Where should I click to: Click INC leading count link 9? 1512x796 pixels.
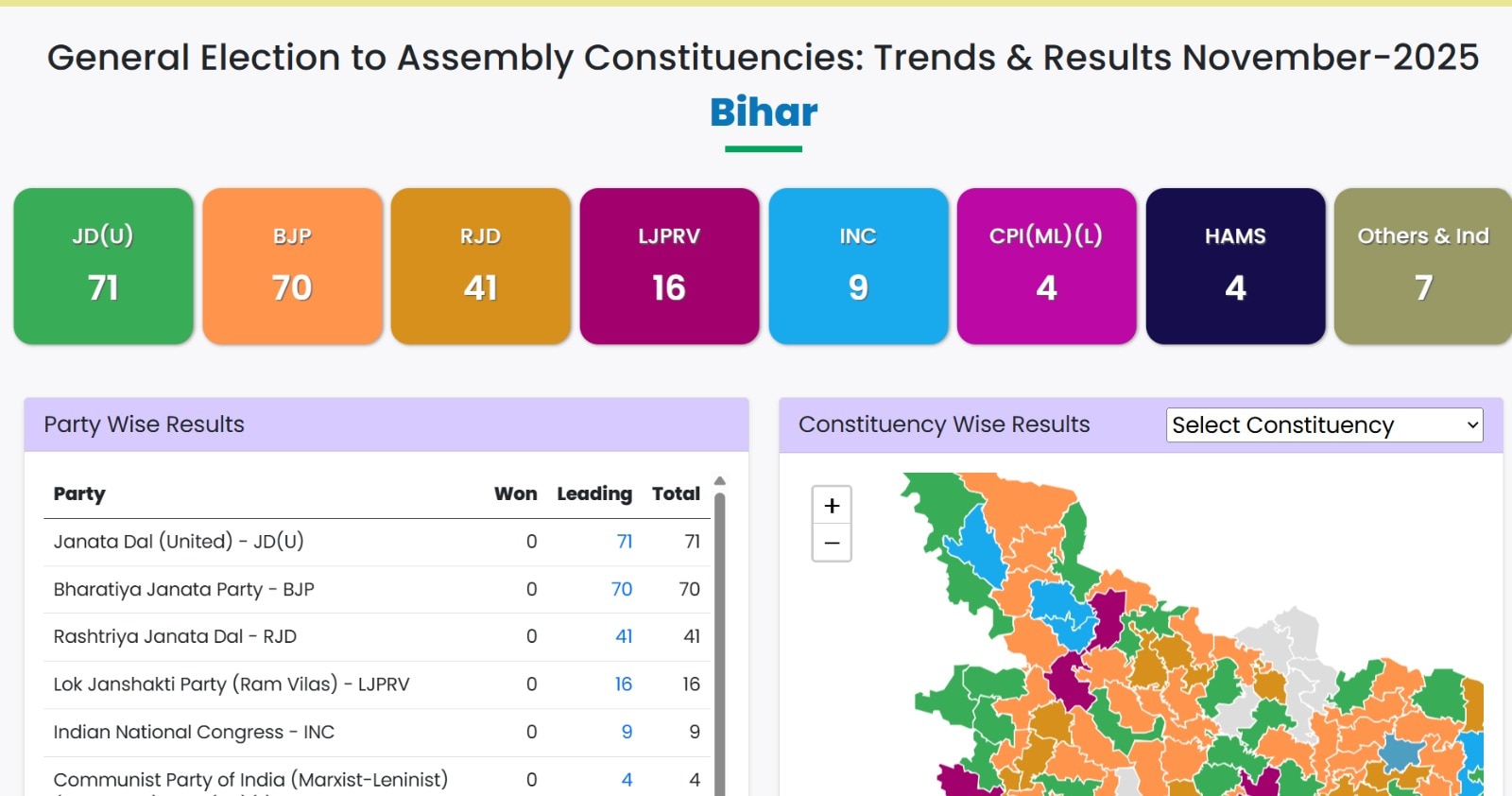pos(627,732)
